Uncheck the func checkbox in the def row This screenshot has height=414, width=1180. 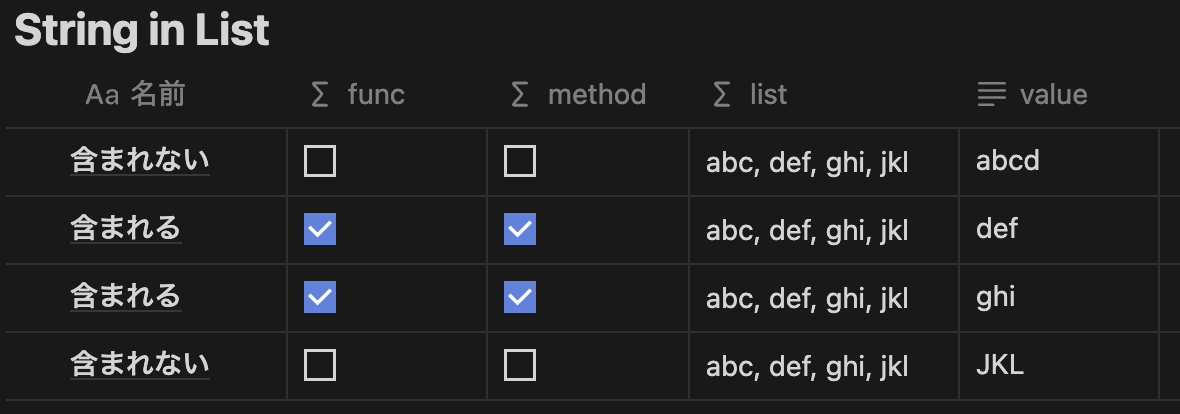(x=320, y=229)
